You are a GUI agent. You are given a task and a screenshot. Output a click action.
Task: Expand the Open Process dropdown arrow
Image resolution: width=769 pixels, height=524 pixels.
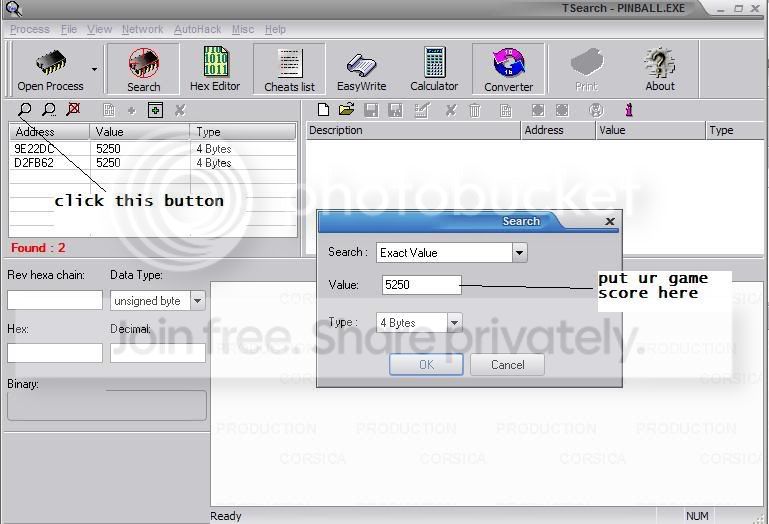(x=94, y=69)
